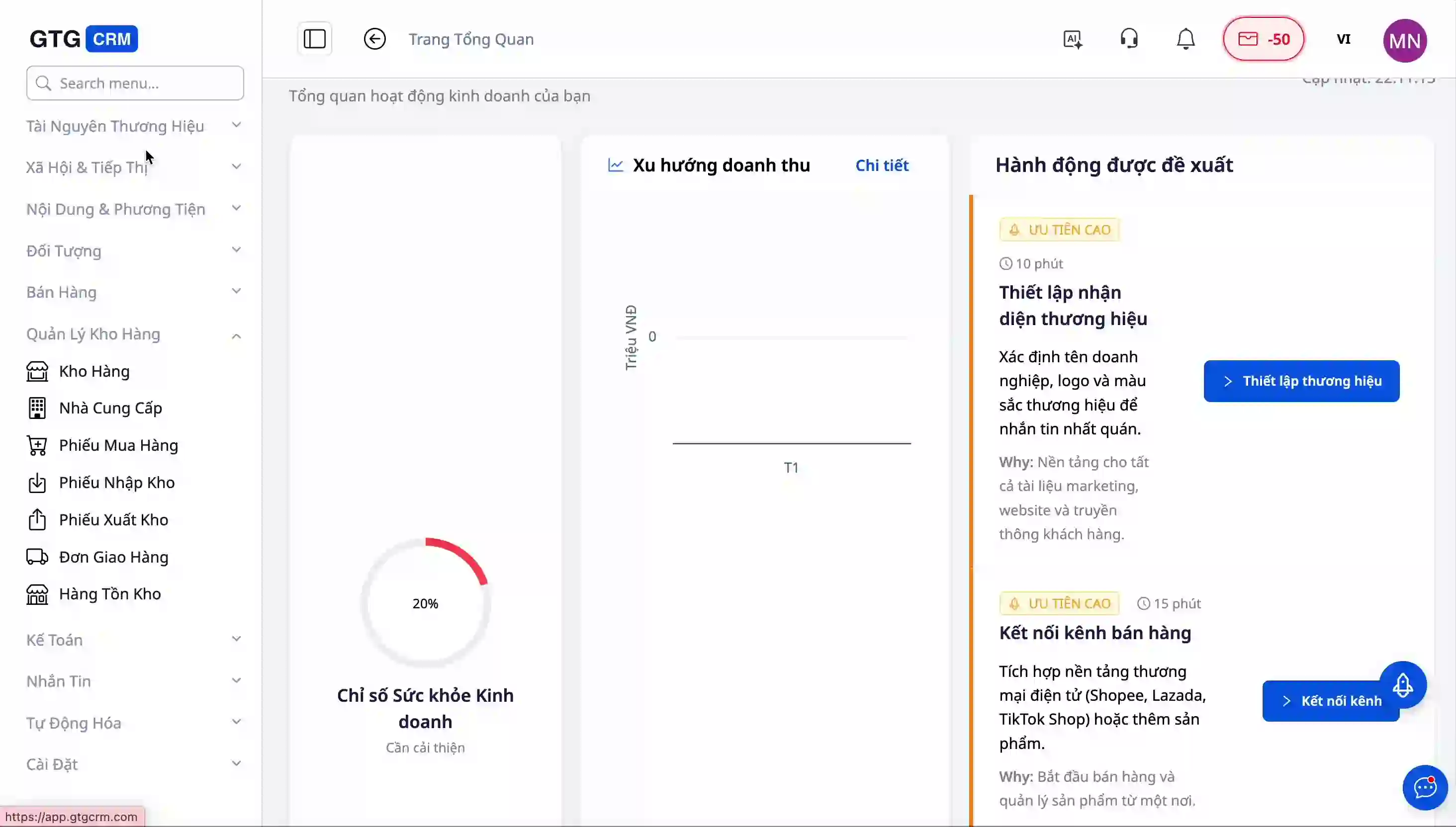Screen dimensions: 1456x827
Task: Switch language via VI selector
Action: (1344, 39)
